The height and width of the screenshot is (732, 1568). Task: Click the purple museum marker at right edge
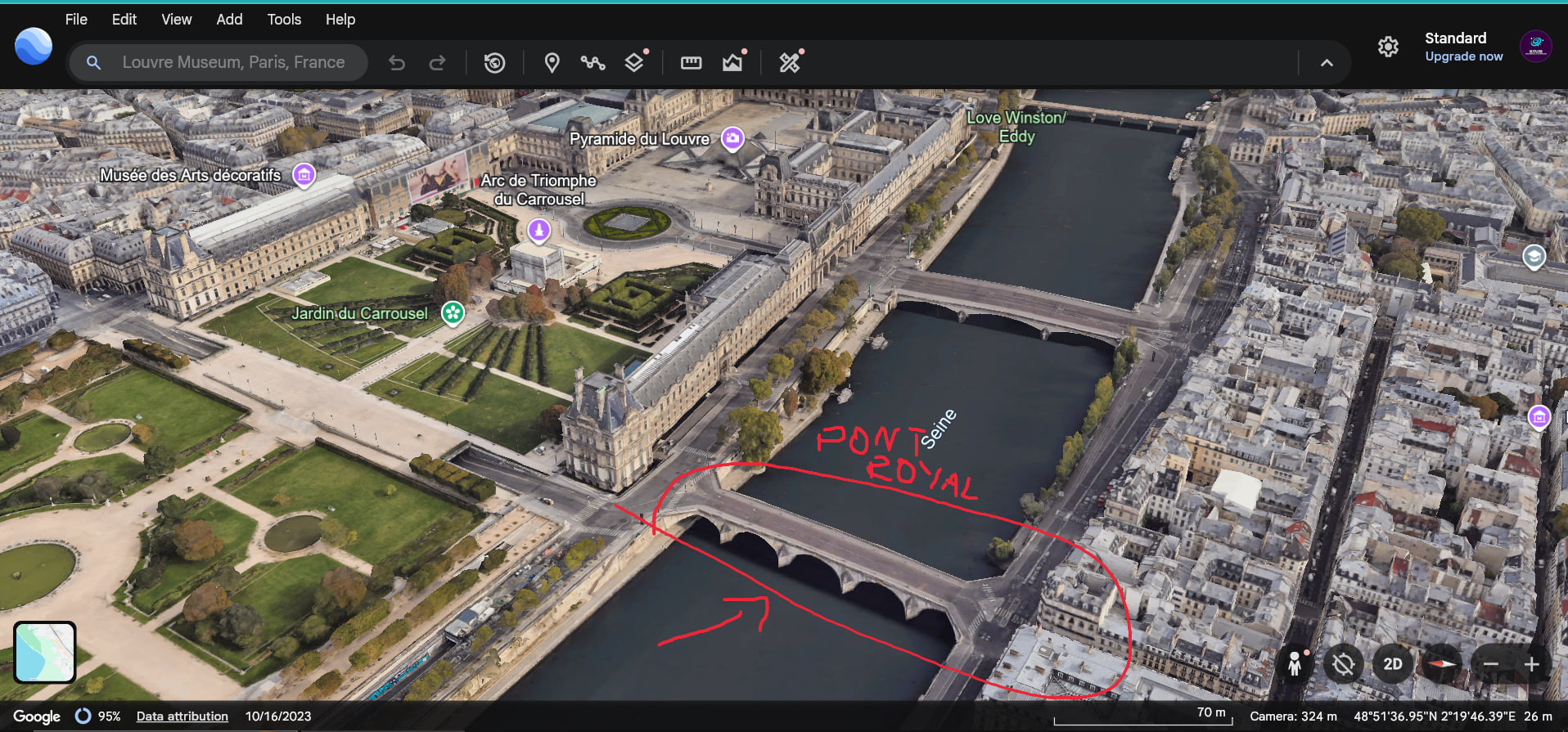coord(1539,417)
